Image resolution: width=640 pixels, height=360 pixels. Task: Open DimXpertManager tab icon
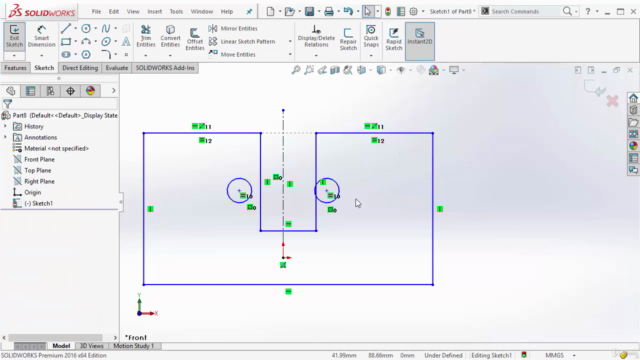pyautogui.click(x=70, y=91)
